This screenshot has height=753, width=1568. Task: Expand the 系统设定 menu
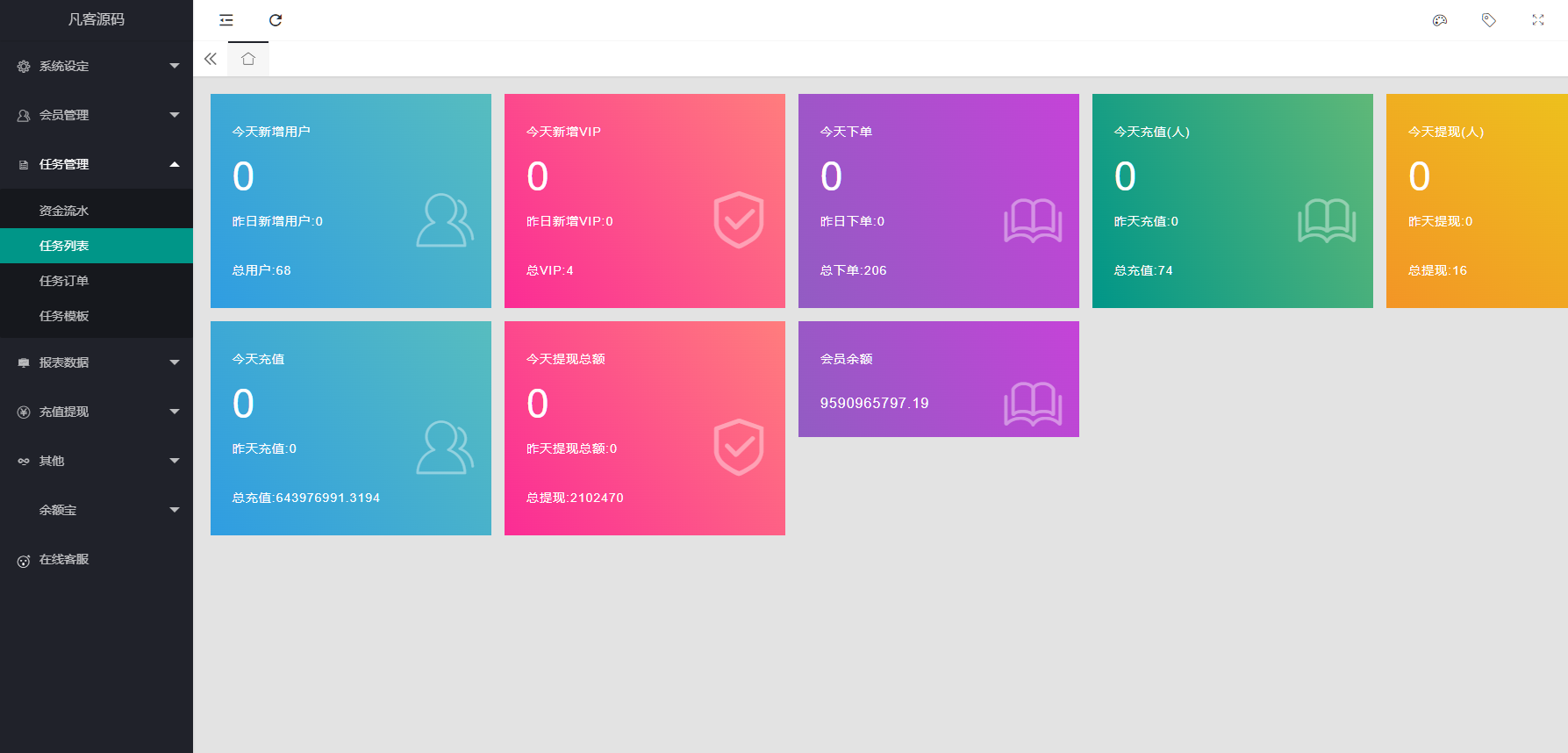[97, 66]
